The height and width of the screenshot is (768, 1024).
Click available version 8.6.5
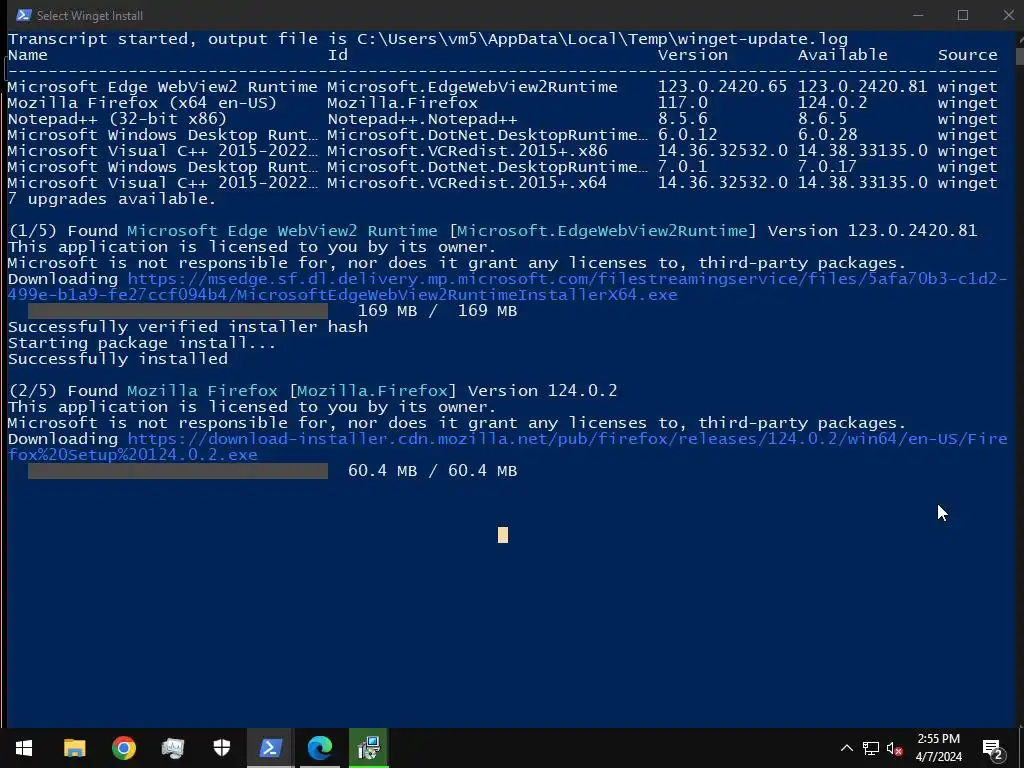pyautogui.click(x=823, y=119)
